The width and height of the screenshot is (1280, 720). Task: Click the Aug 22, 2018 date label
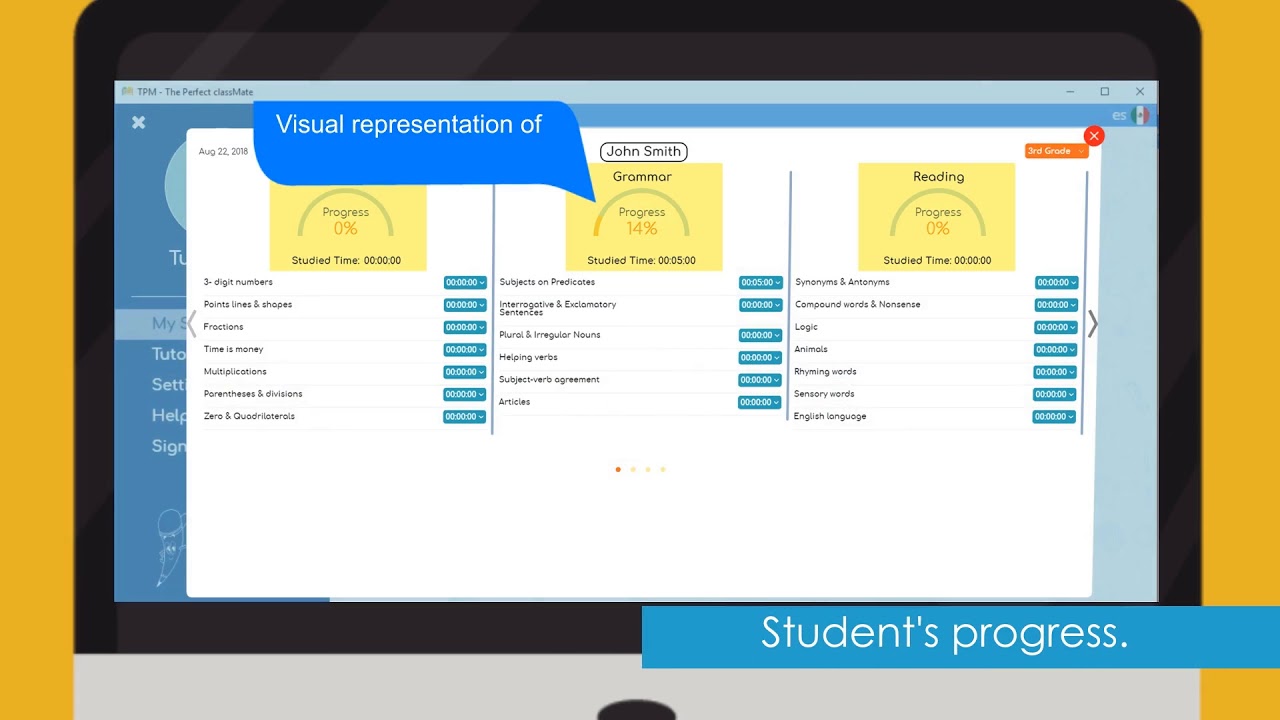pos(223,152)
